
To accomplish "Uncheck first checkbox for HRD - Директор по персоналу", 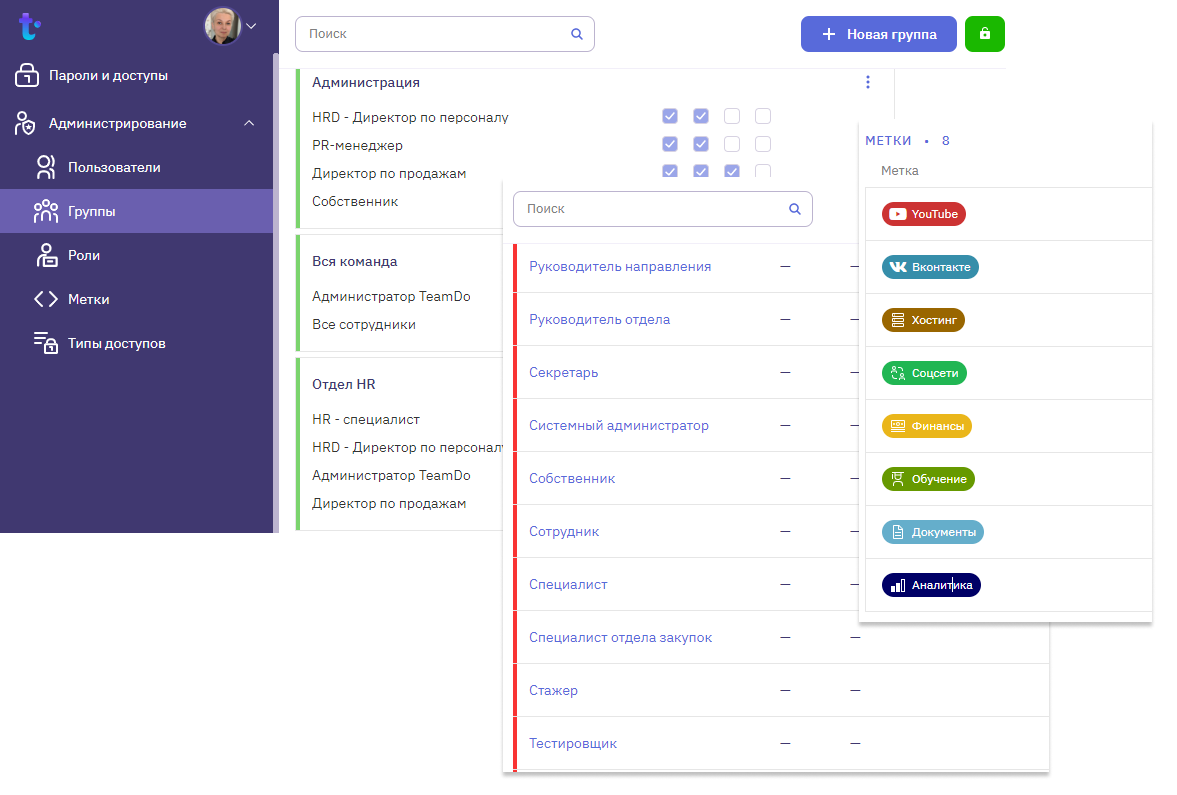I will (x=670, y=116).
